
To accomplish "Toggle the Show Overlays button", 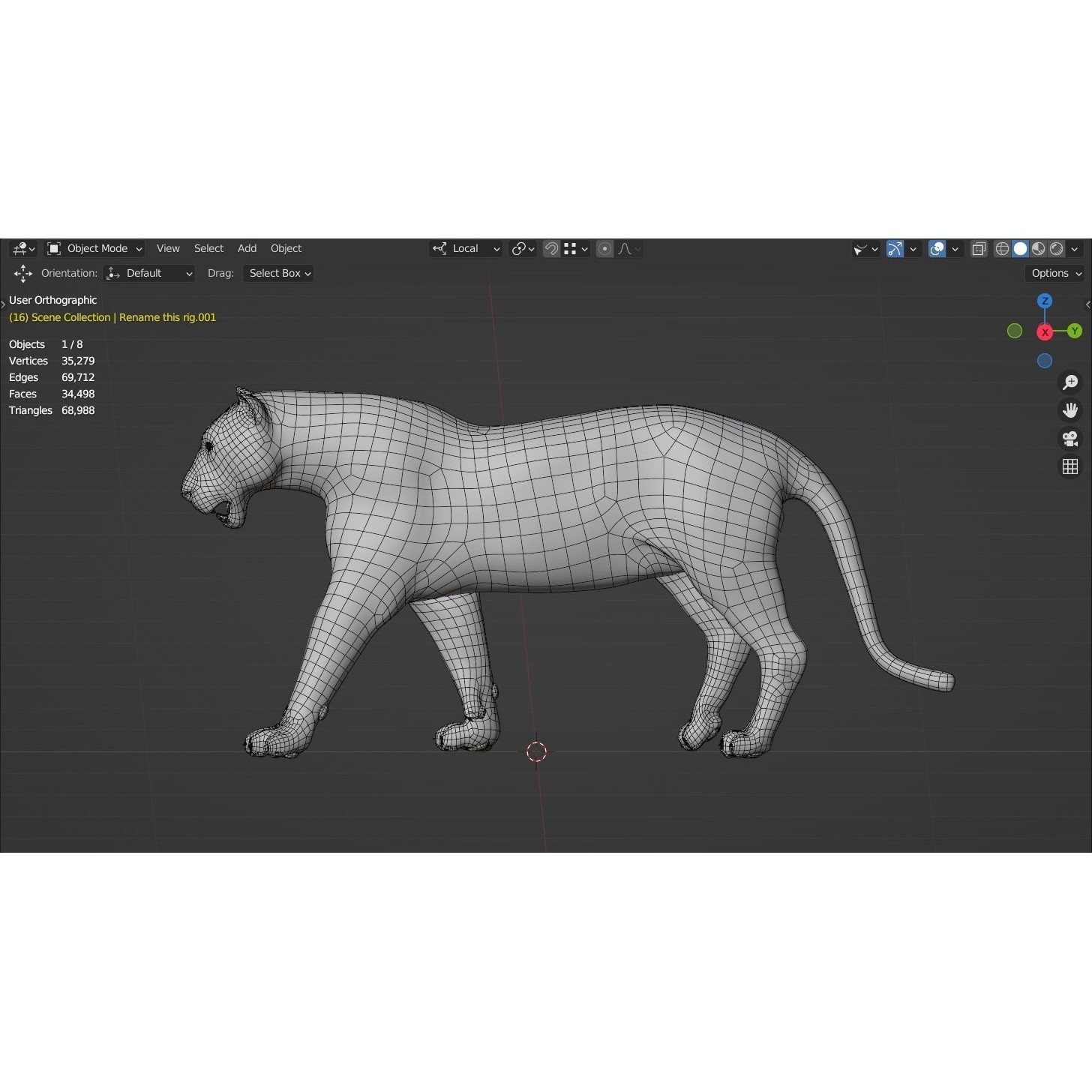I will coord(937,248).
